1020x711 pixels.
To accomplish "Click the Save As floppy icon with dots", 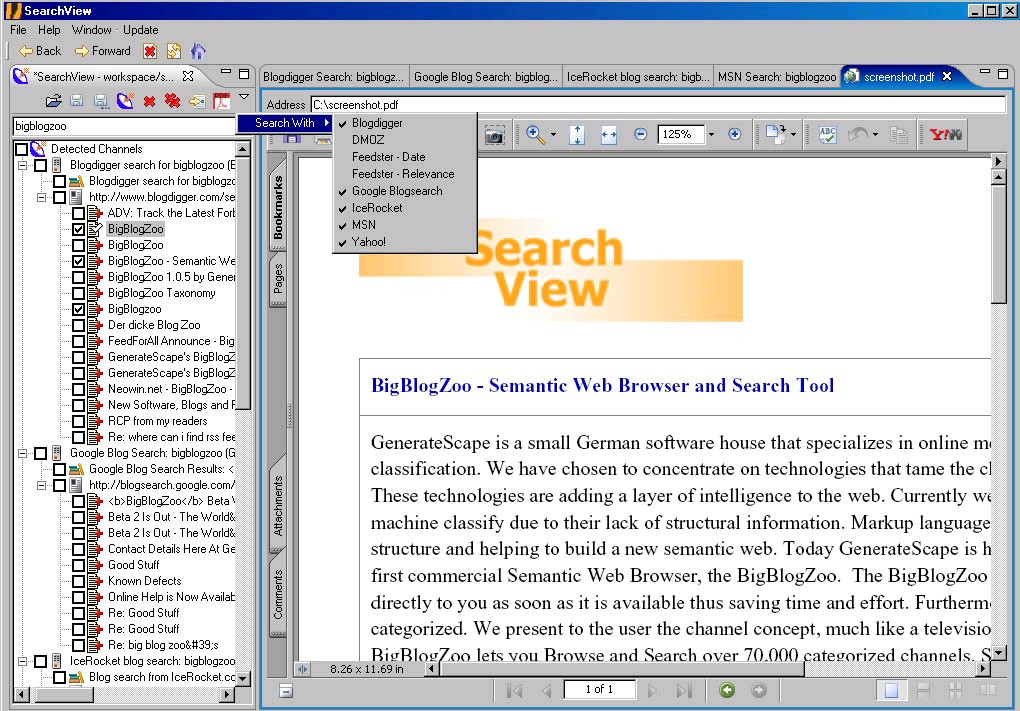I will 101,101.
